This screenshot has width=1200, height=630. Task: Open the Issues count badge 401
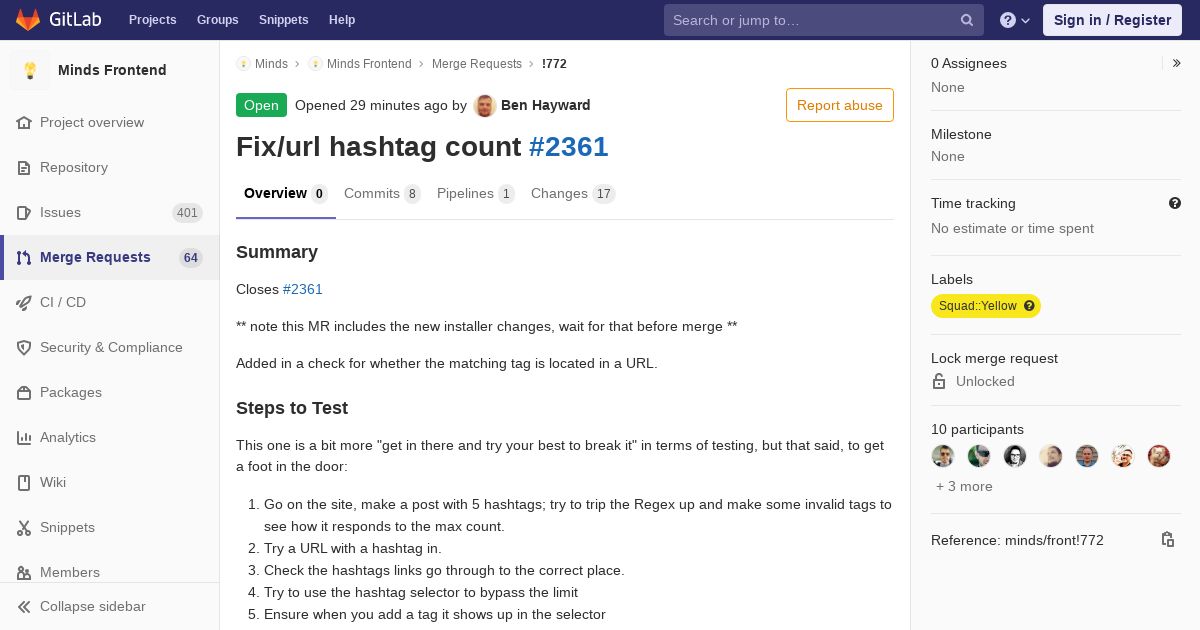pos(187,212)
